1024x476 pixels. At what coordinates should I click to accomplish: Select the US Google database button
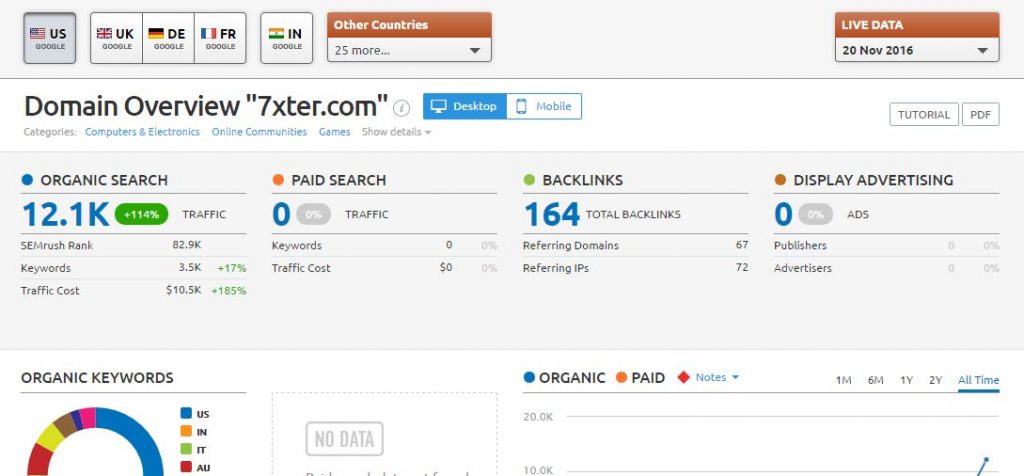pyautogui.click(x=50, y=39)
